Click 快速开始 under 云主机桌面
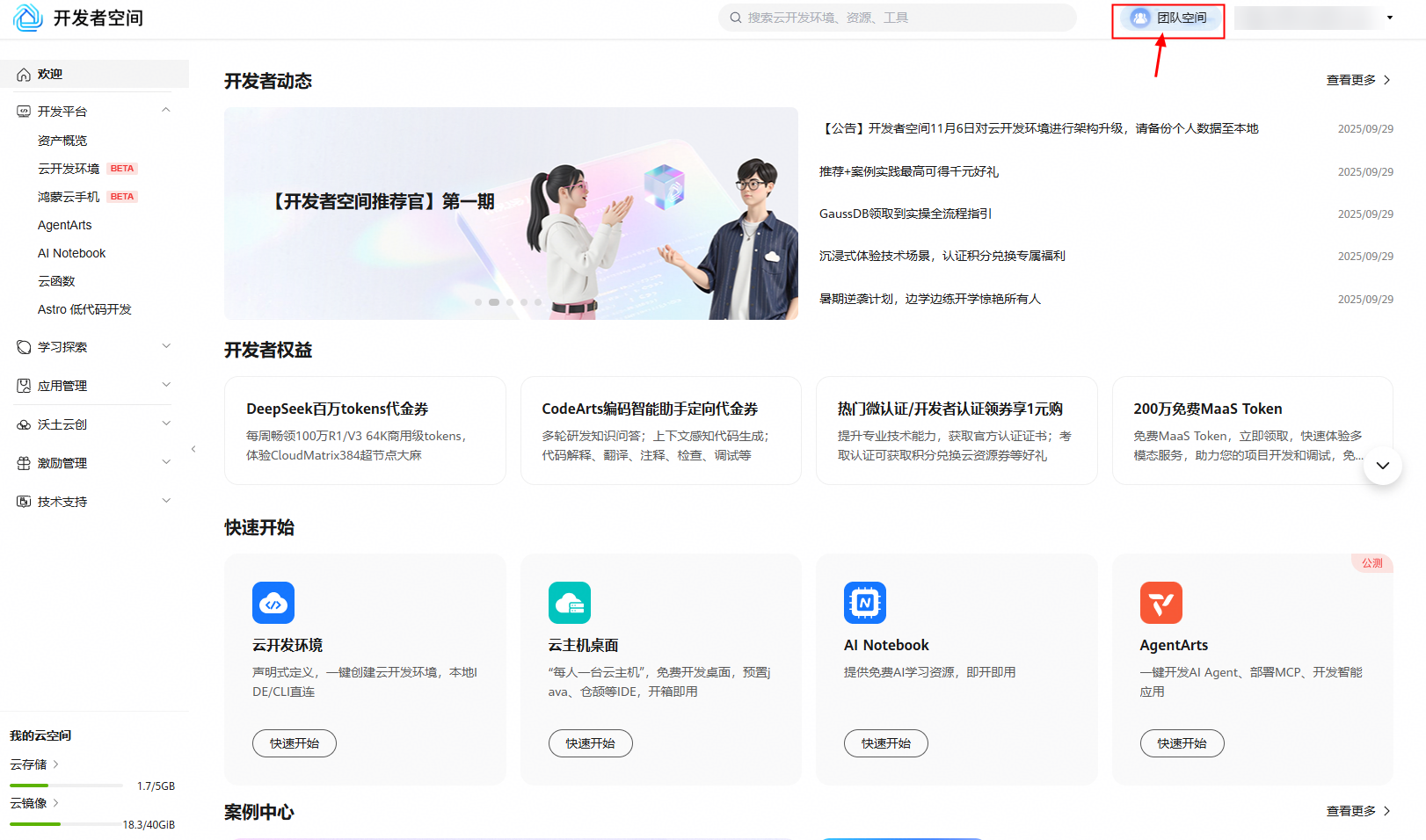Viewport: 1426px width, 840px height. coord(591,743)
